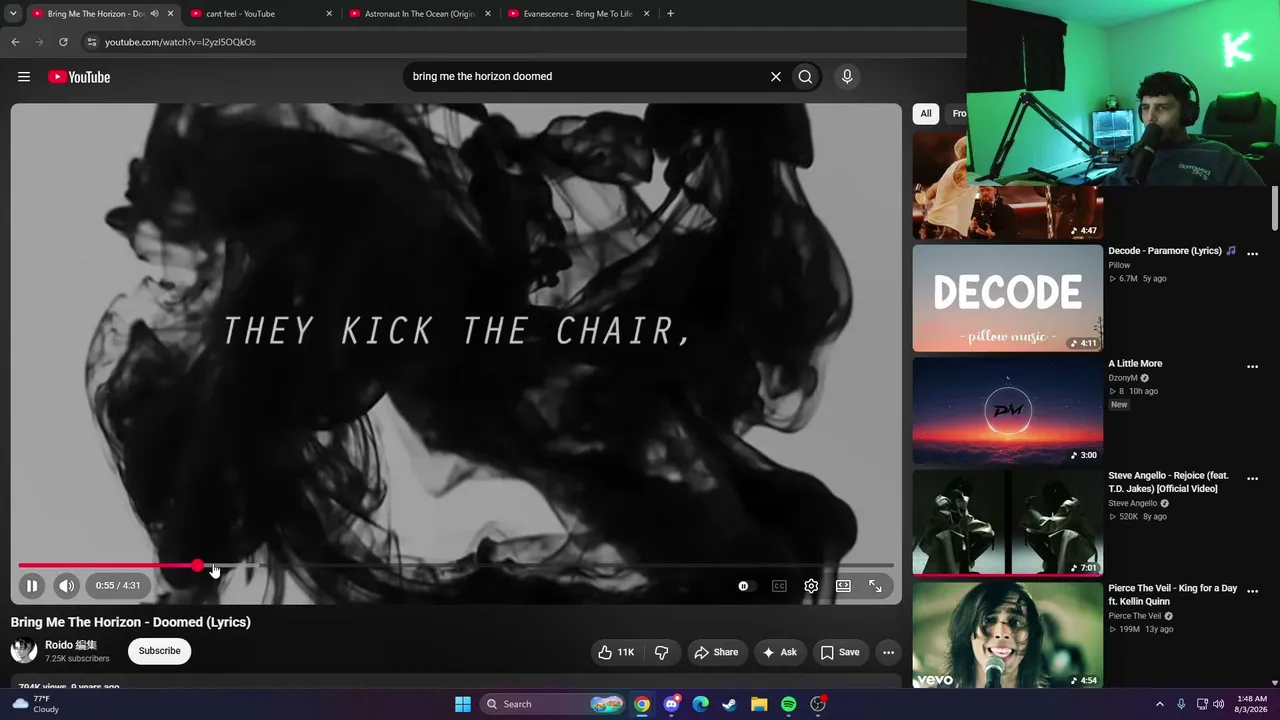Mute the video player volume
The height and width of the screenshot is (720, 1280).
coord(66,586)
